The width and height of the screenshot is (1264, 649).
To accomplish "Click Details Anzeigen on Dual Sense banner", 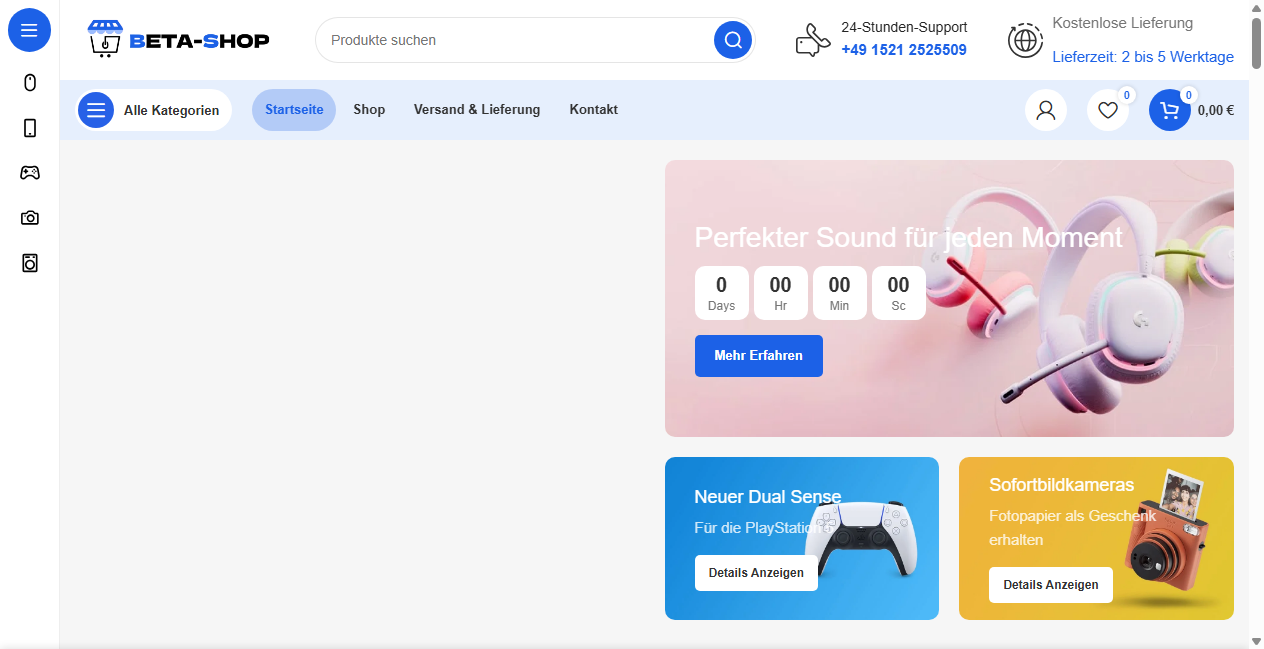I will tap(756, 573).
